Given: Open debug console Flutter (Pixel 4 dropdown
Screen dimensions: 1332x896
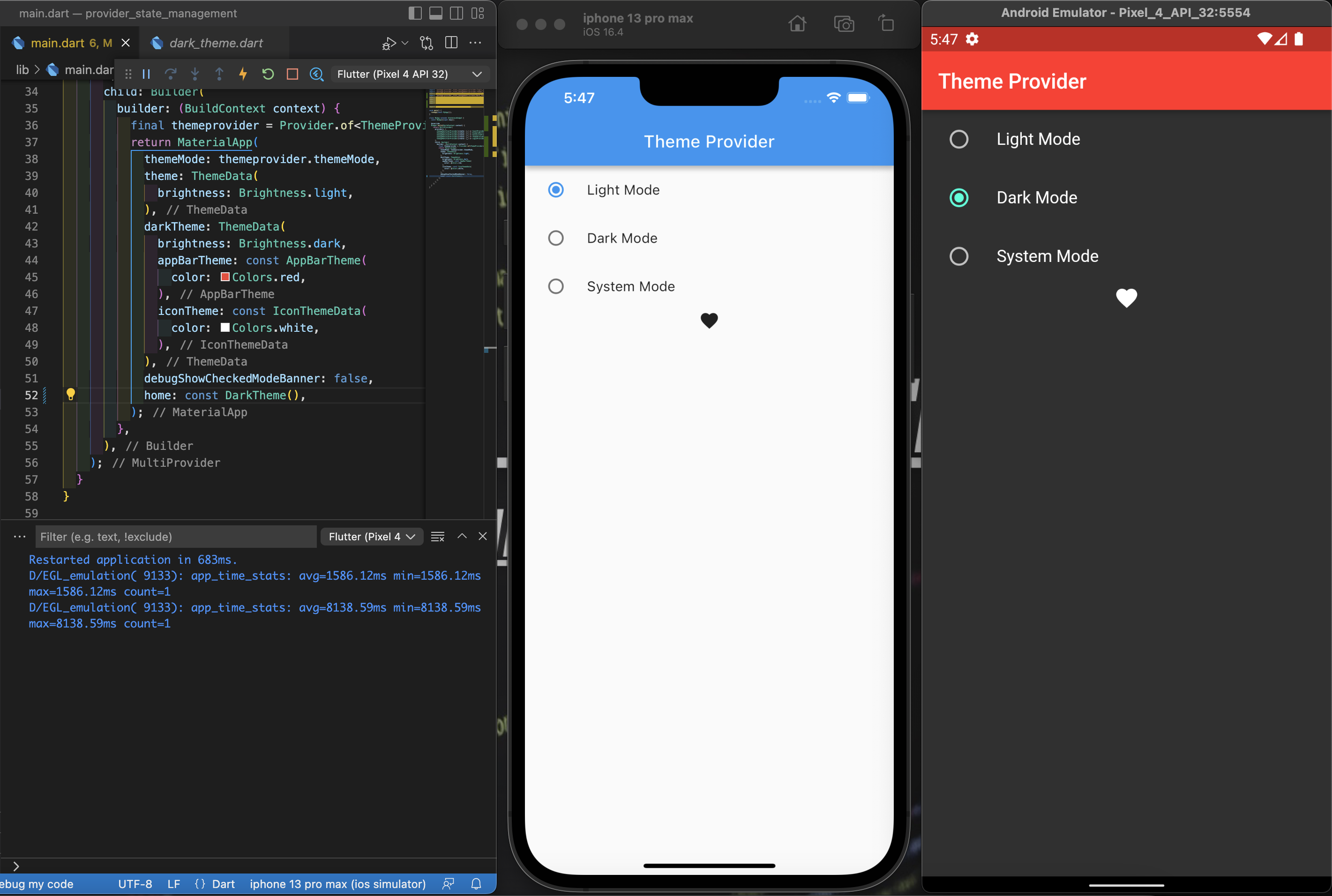Looking at the screenshot, I should point(371,537).
